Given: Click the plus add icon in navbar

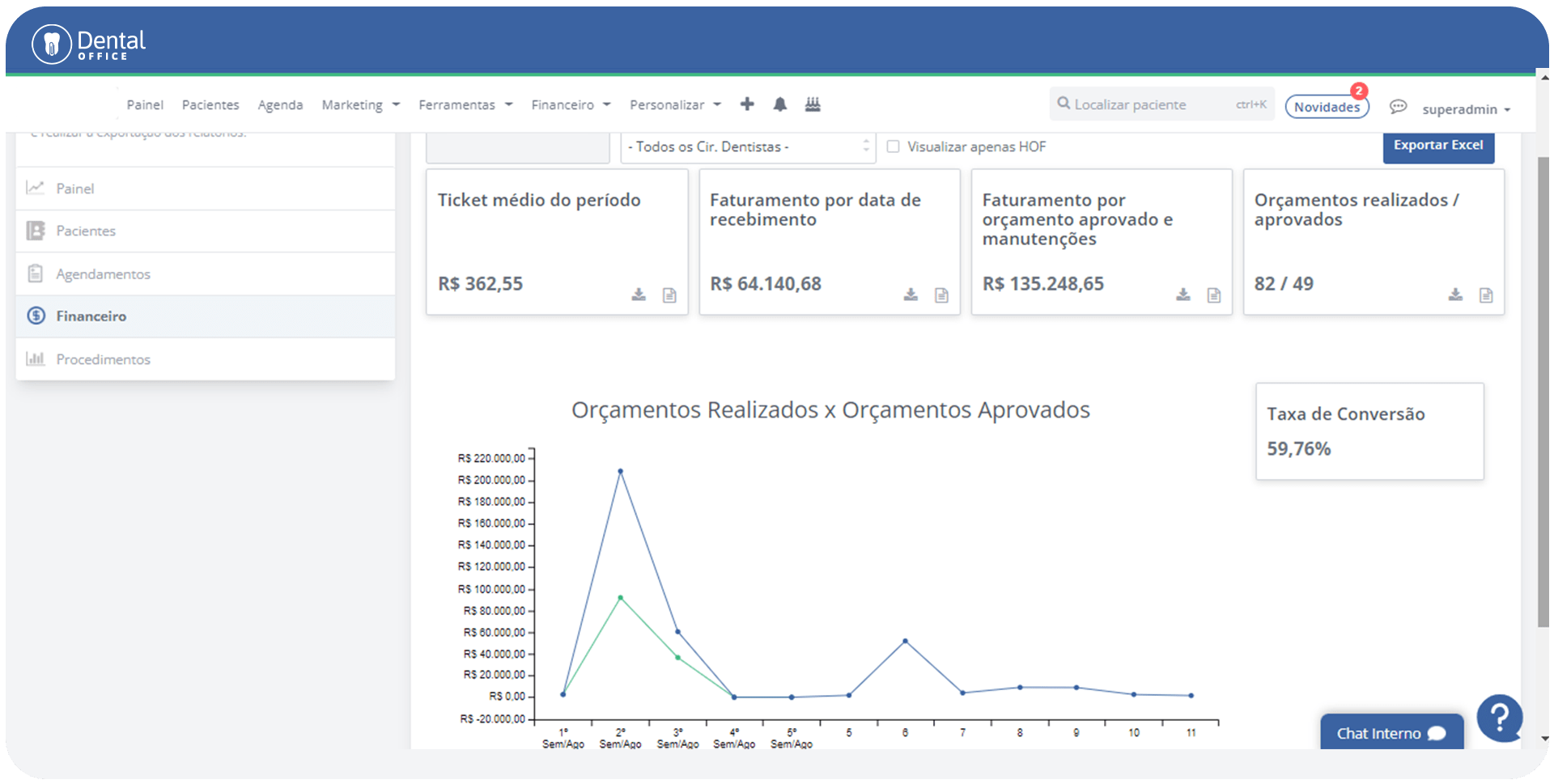Looking at the screenshot, I should 747,104.
